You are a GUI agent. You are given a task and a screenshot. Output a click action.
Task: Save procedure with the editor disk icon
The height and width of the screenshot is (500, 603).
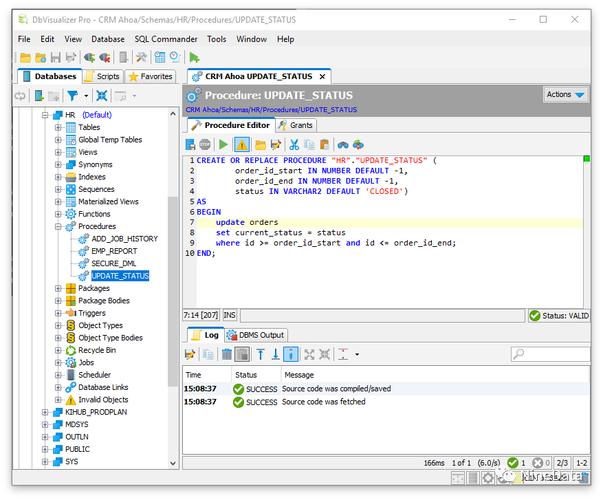click(190, 145)
